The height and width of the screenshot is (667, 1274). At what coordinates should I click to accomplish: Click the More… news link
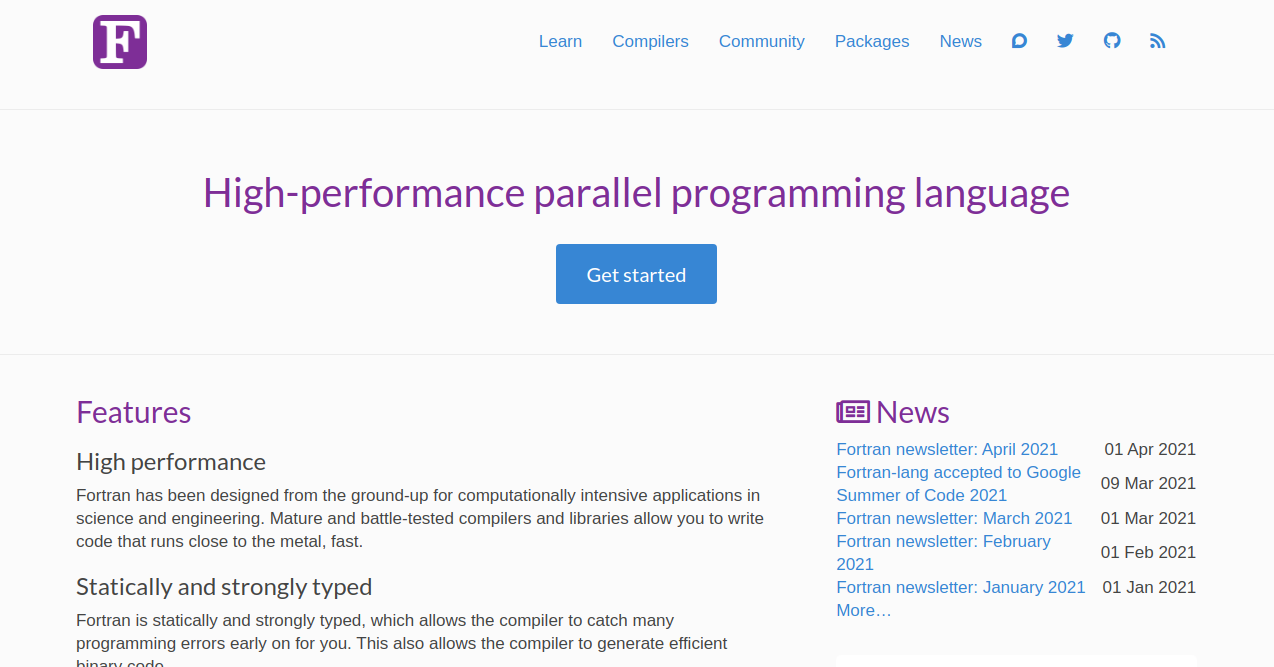864,610
